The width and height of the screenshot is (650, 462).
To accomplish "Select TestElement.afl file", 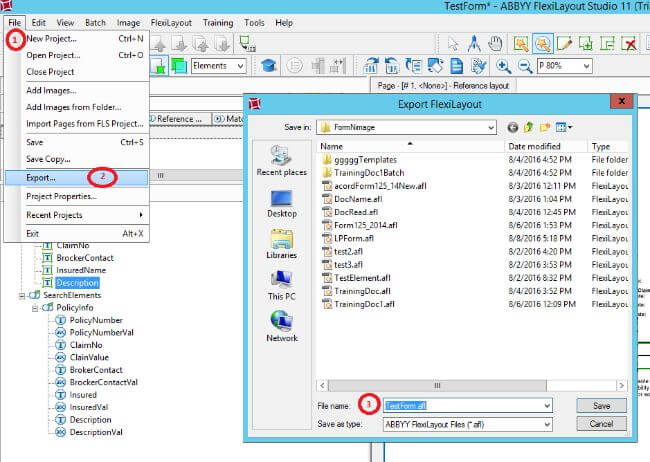I will click(357, 278).
